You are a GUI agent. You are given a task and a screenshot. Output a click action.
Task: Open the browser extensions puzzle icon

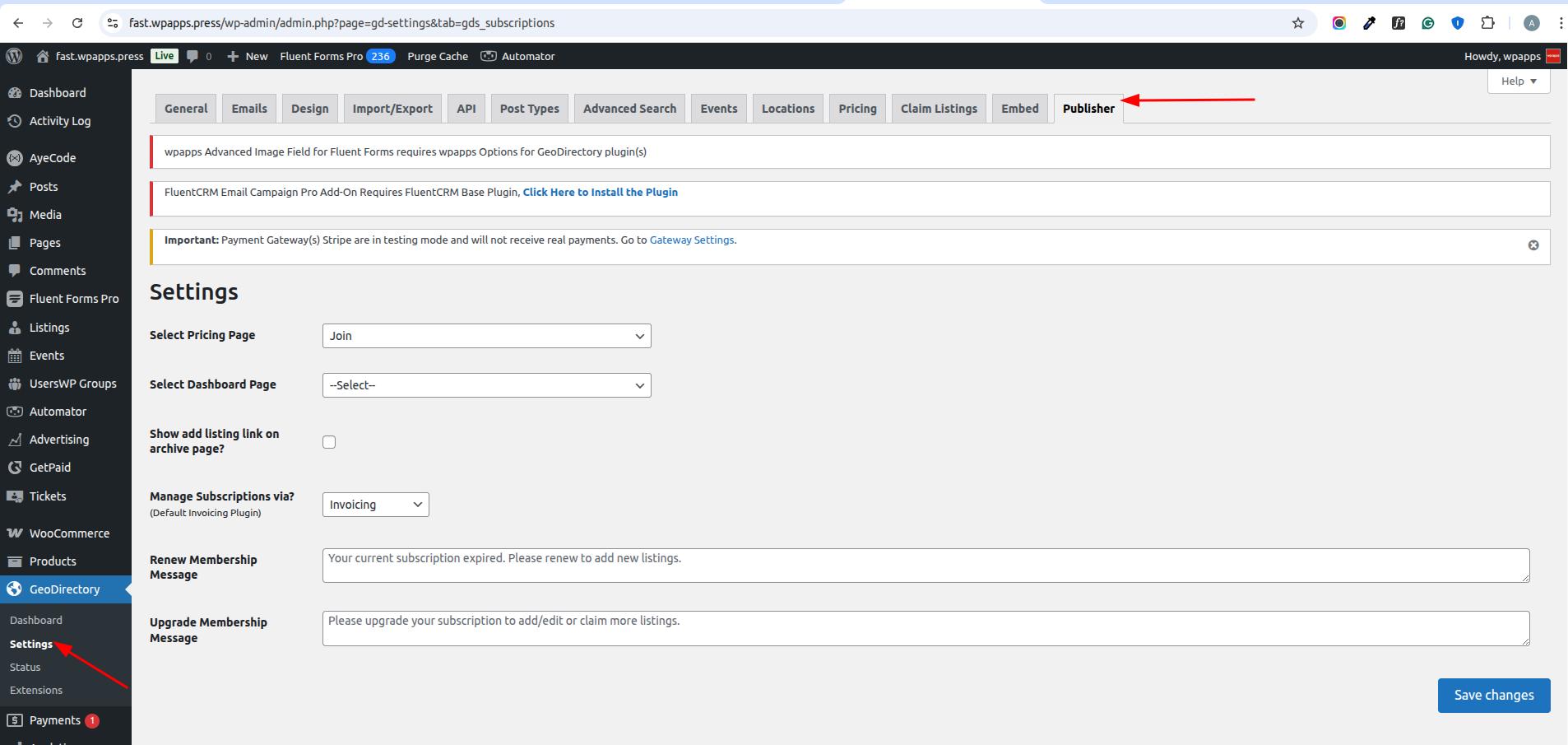[x=1487, y=23]
